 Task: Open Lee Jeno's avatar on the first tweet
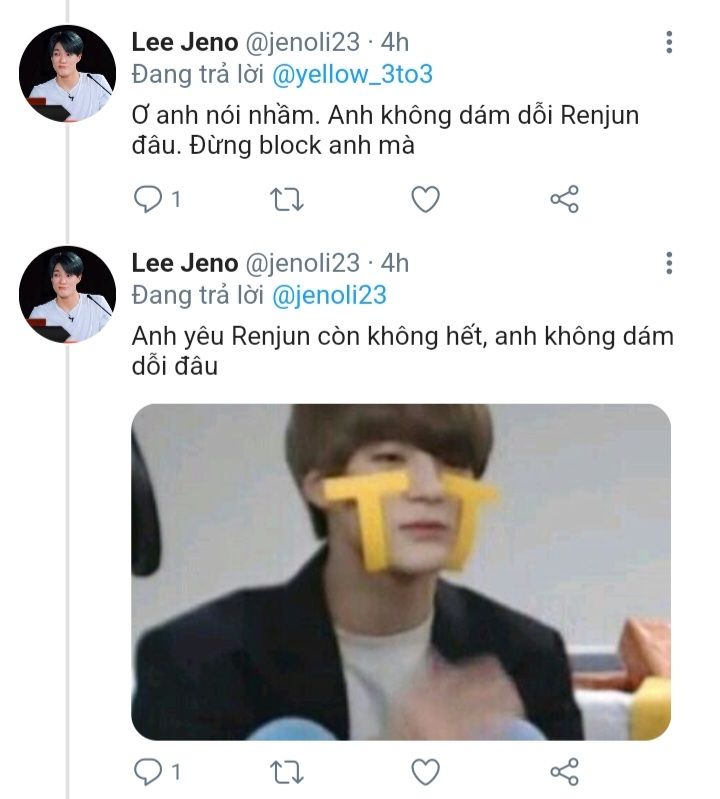point(68,73)
